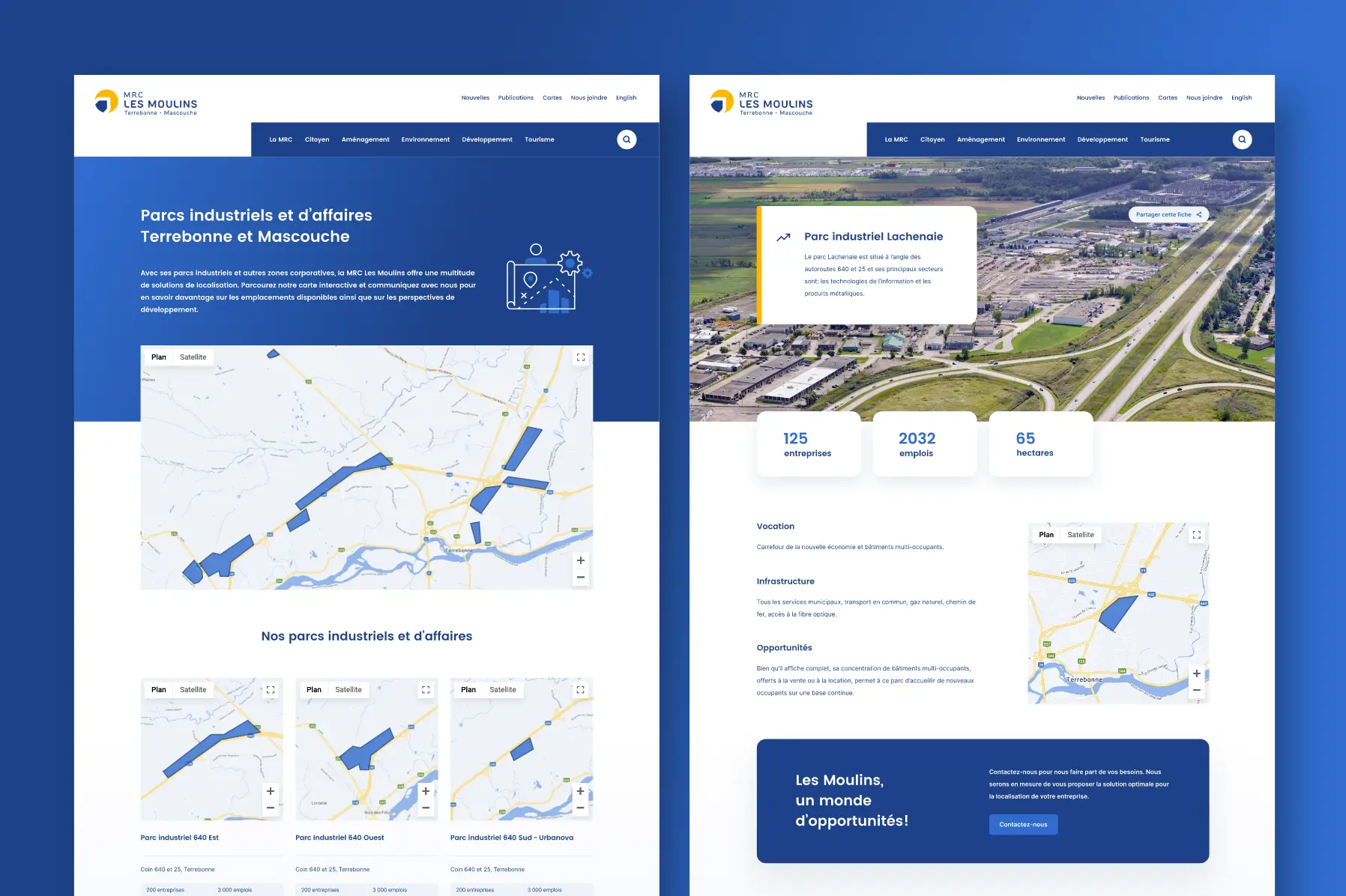Expand the main industrial parks map to fullscreen
This screenshot has width=1346, height=896.
(x=581, y=357)
